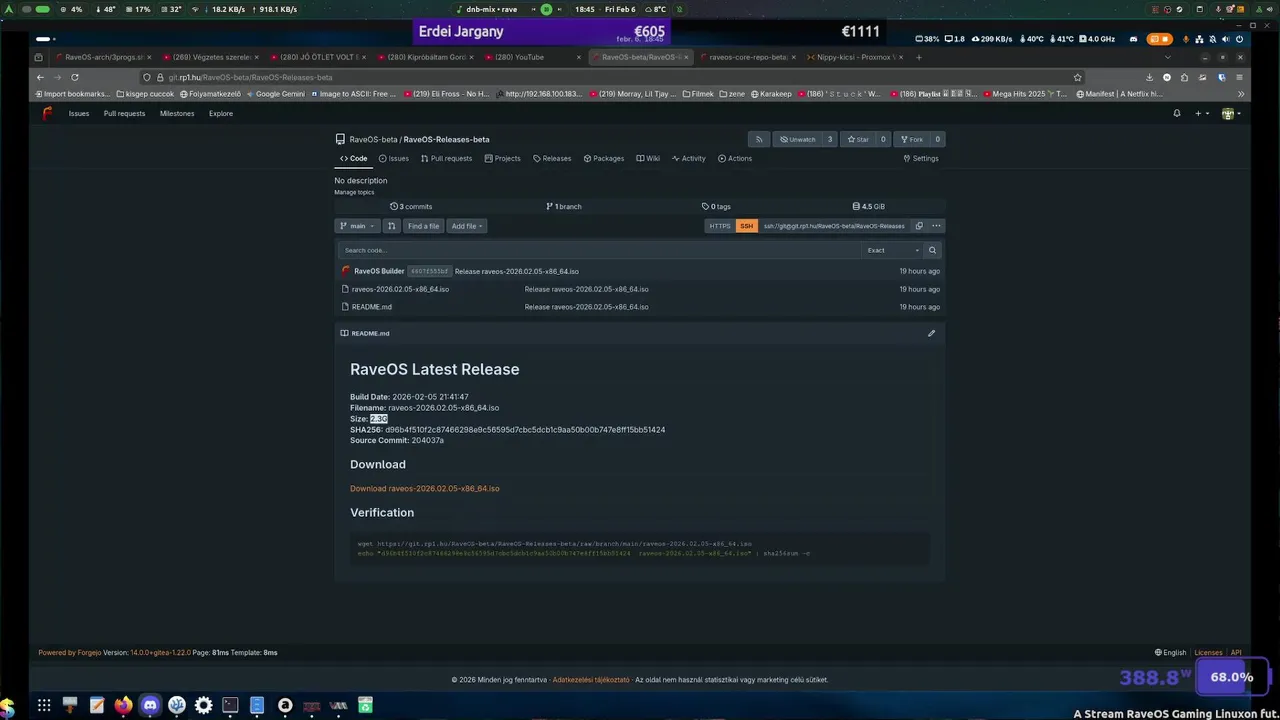1280x720 pixels.
Task: Switch to the Projects tab
Action: (x=502, y=158)
